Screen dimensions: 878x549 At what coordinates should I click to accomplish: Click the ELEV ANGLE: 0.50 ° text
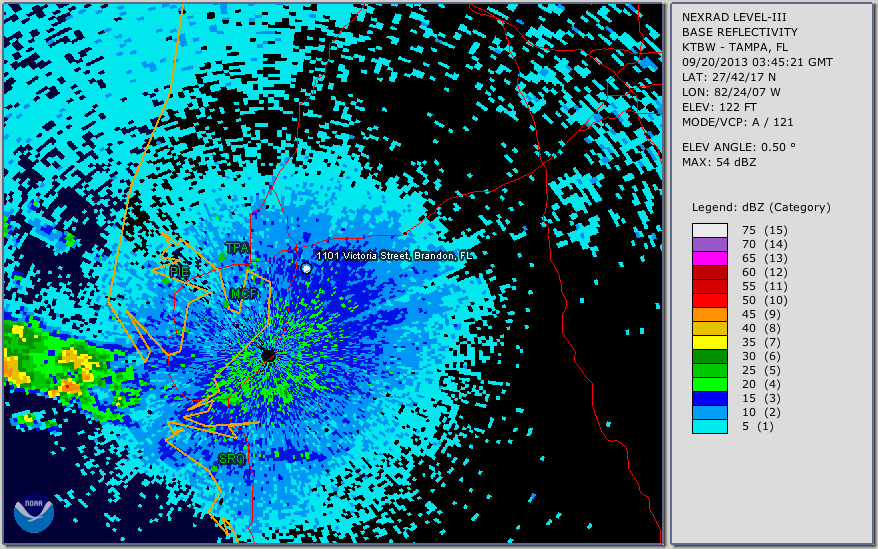739,147
